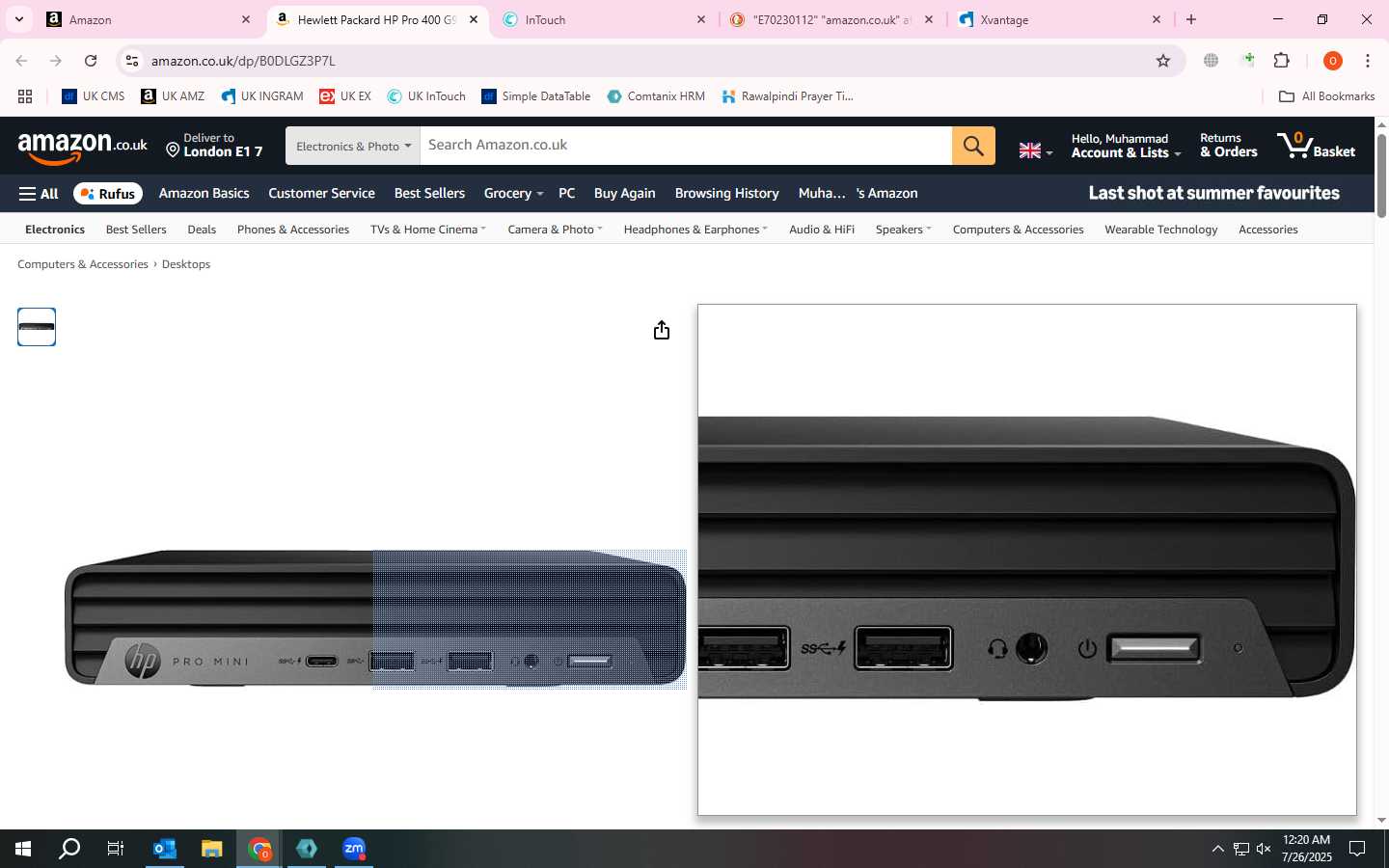Open Zoom from the taskbar

coord(354,849)
